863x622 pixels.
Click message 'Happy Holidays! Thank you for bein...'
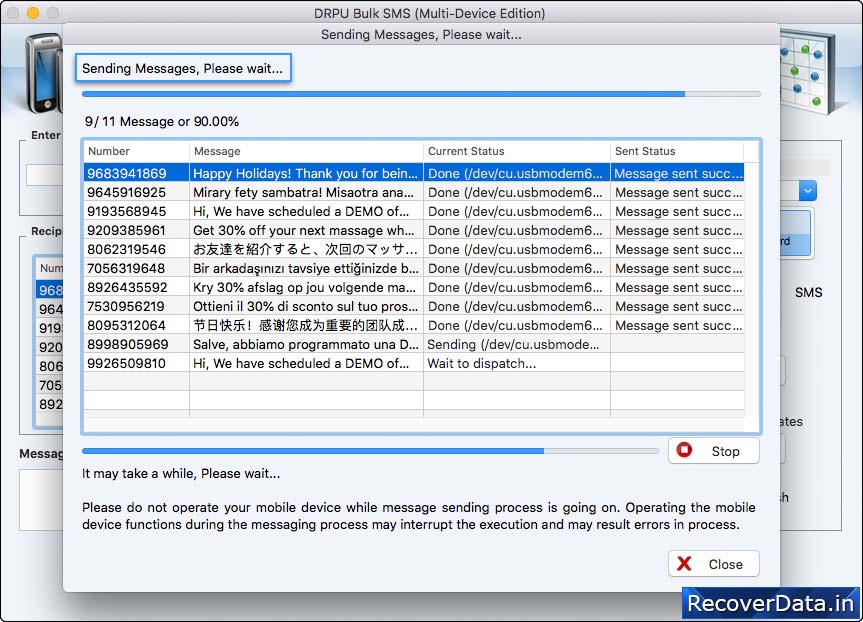pyautogui.click(x=305, y=173)
